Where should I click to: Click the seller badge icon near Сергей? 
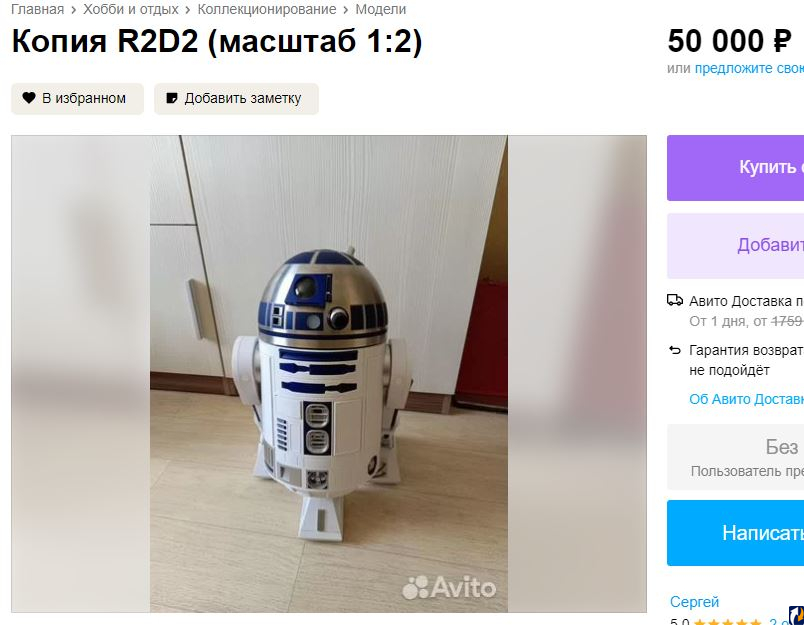[796, 615]
